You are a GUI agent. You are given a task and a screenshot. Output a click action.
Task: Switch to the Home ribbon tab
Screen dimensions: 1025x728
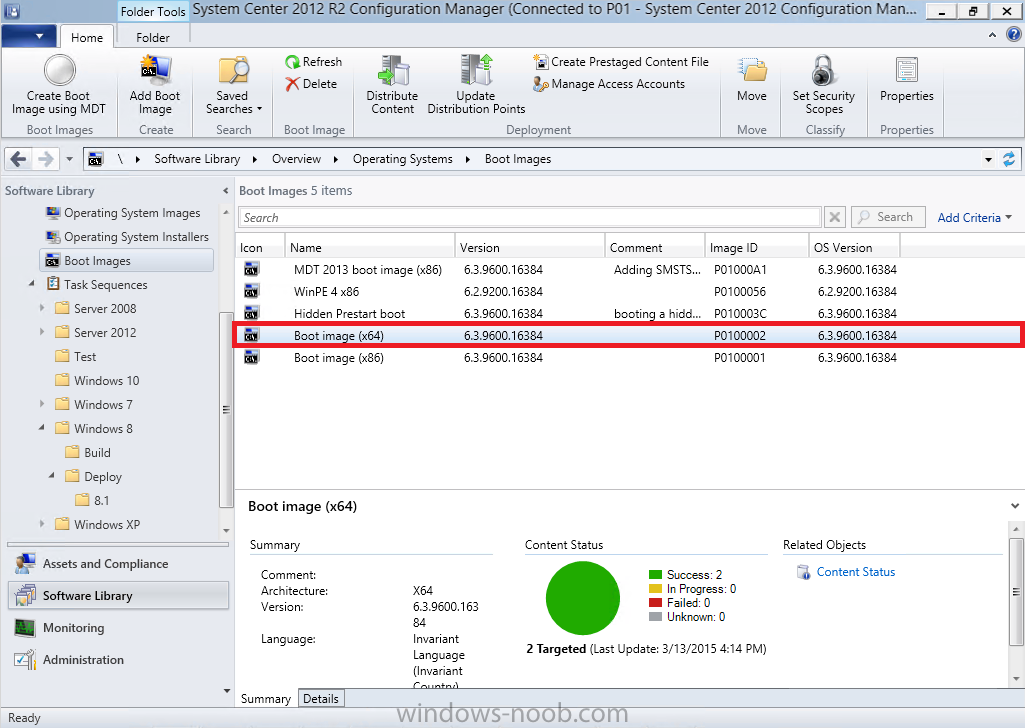point(87,37)
